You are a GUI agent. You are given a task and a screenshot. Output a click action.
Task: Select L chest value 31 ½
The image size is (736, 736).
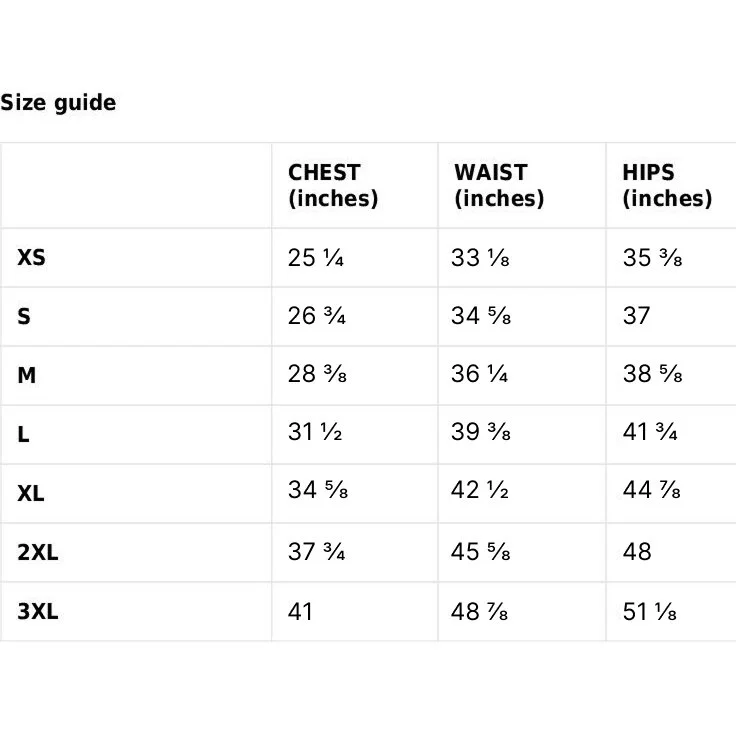coord(315,432)
